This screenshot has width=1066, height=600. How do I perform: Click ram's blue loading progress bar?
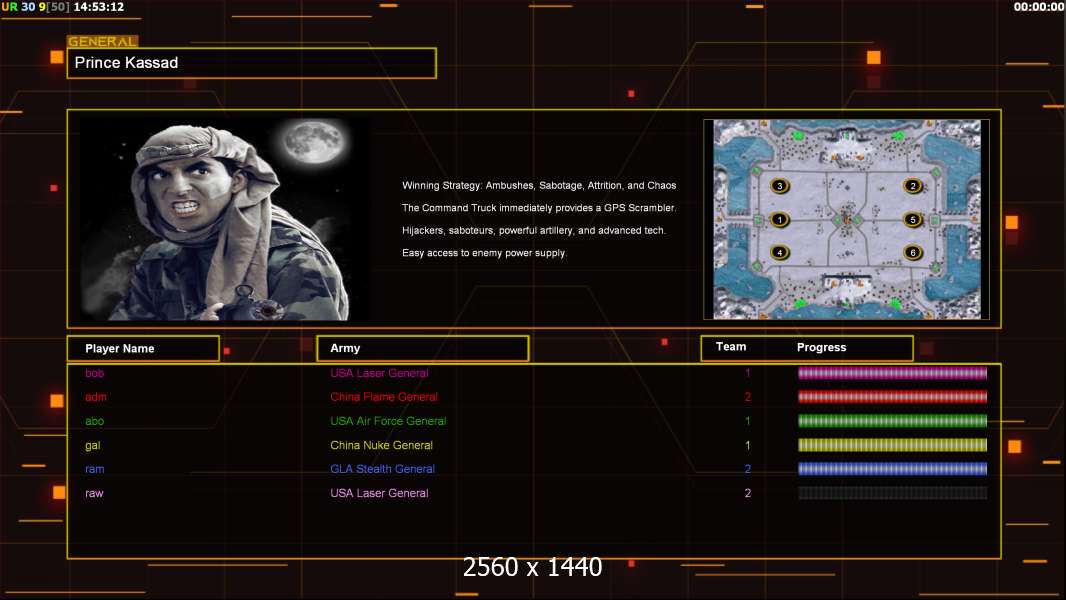click(x=892, y=469)
